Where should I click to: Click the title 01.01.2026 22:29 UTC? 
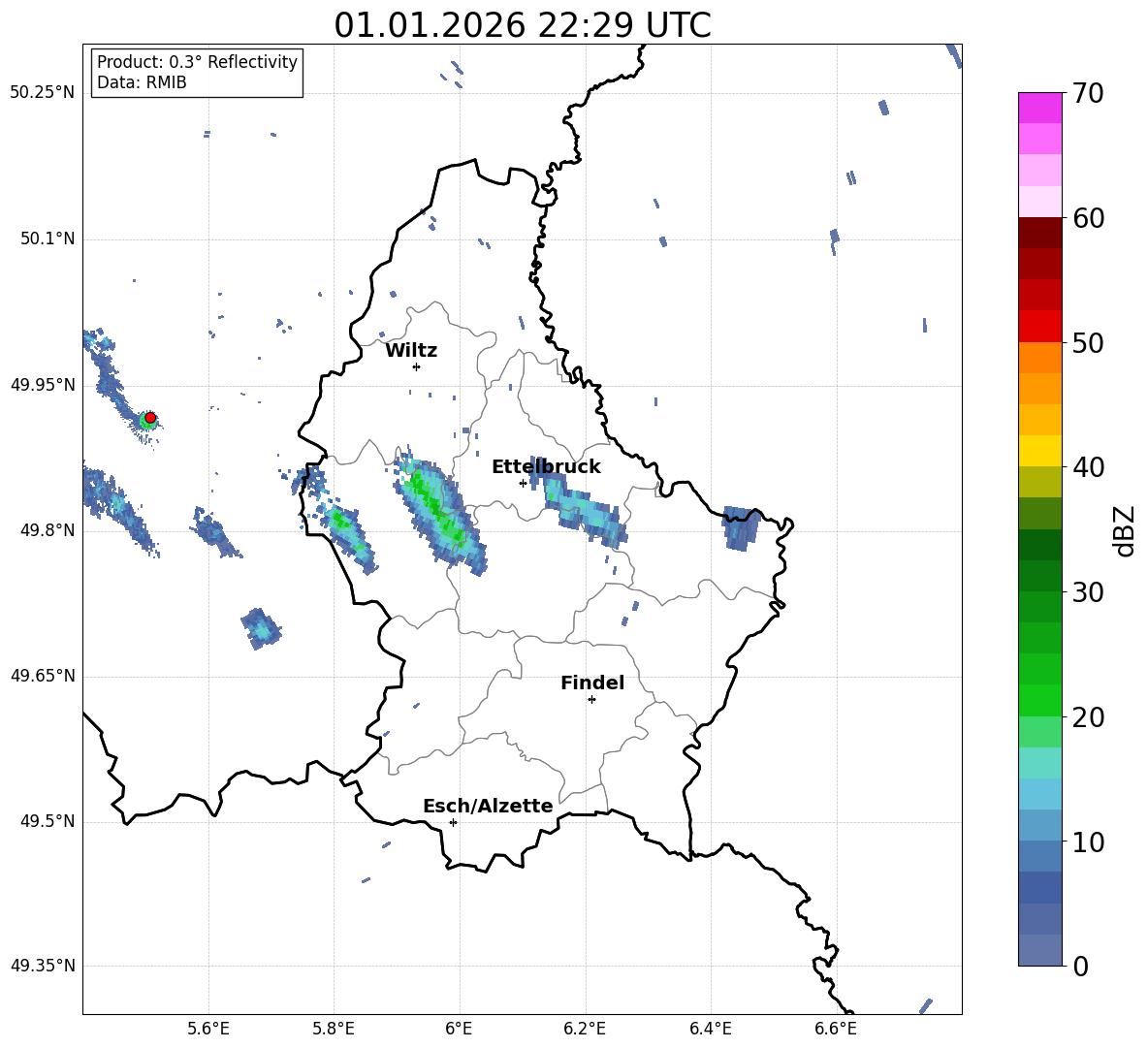(522, 25)
